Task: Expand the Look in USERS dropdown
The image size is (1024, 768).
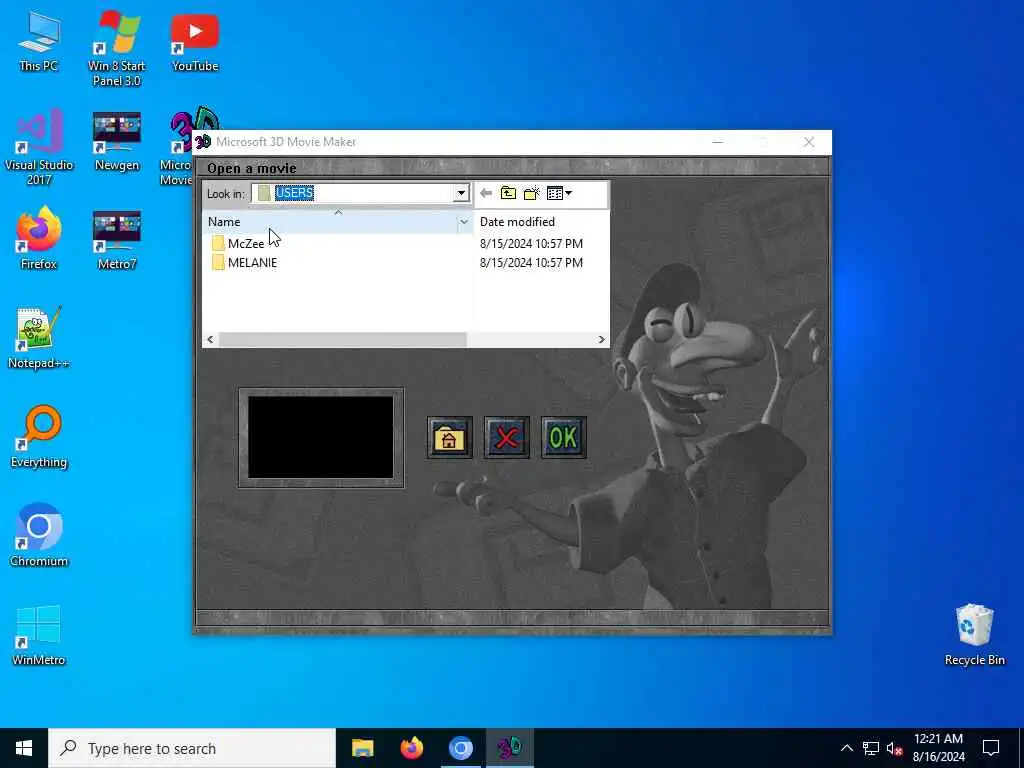Action: point(461,193)
